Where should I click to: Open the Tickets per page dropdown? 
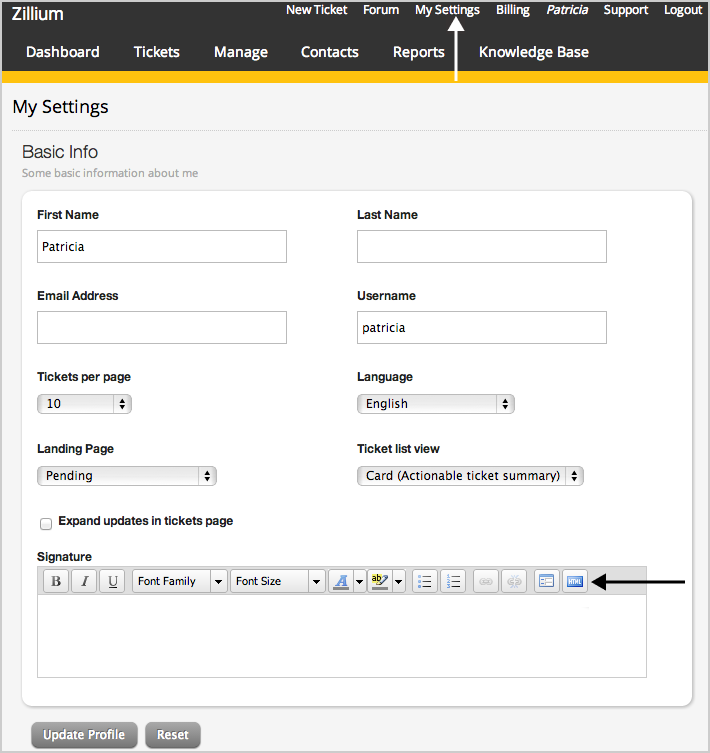tap(84, 404)
